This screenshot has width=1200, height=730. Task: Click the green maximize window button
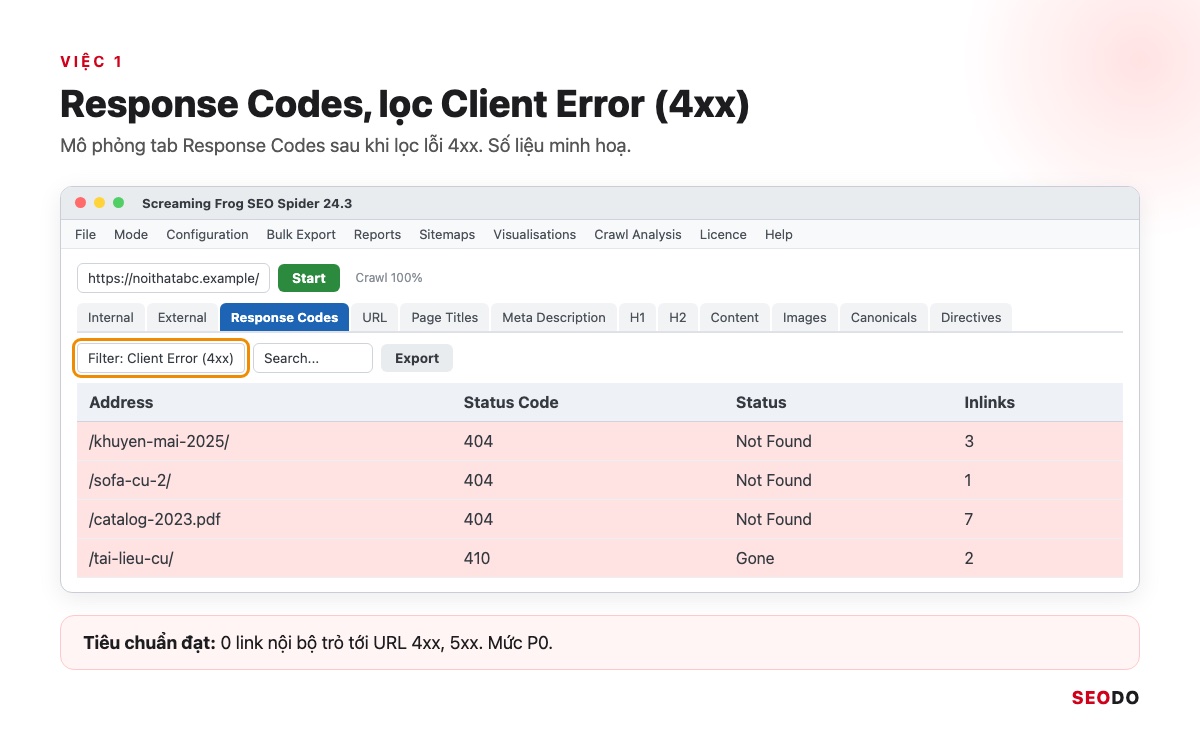click(119, 203)
